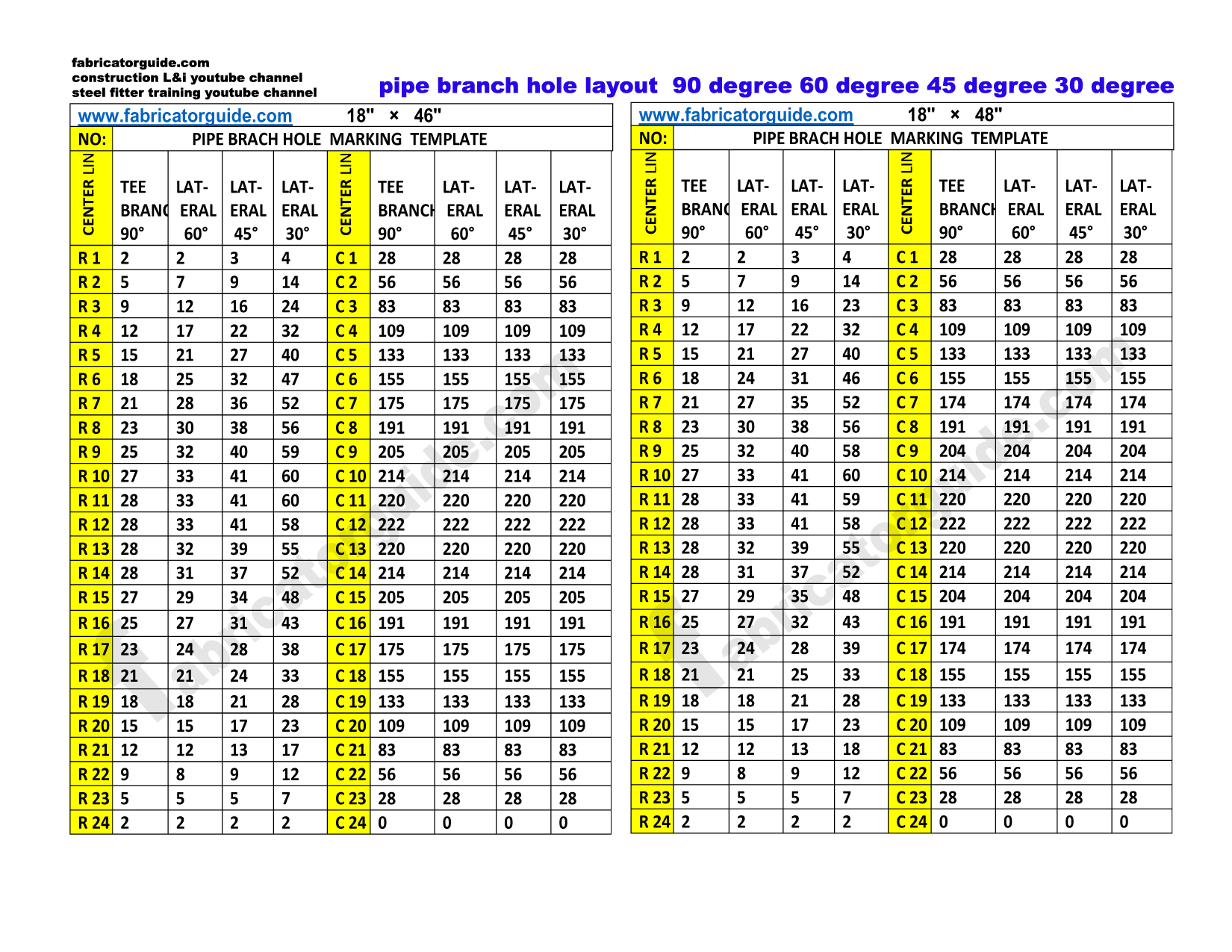Click the "construction L&i youtube channel" text
This screenshot has width=1232, height=952.
[x=187, y=78]
